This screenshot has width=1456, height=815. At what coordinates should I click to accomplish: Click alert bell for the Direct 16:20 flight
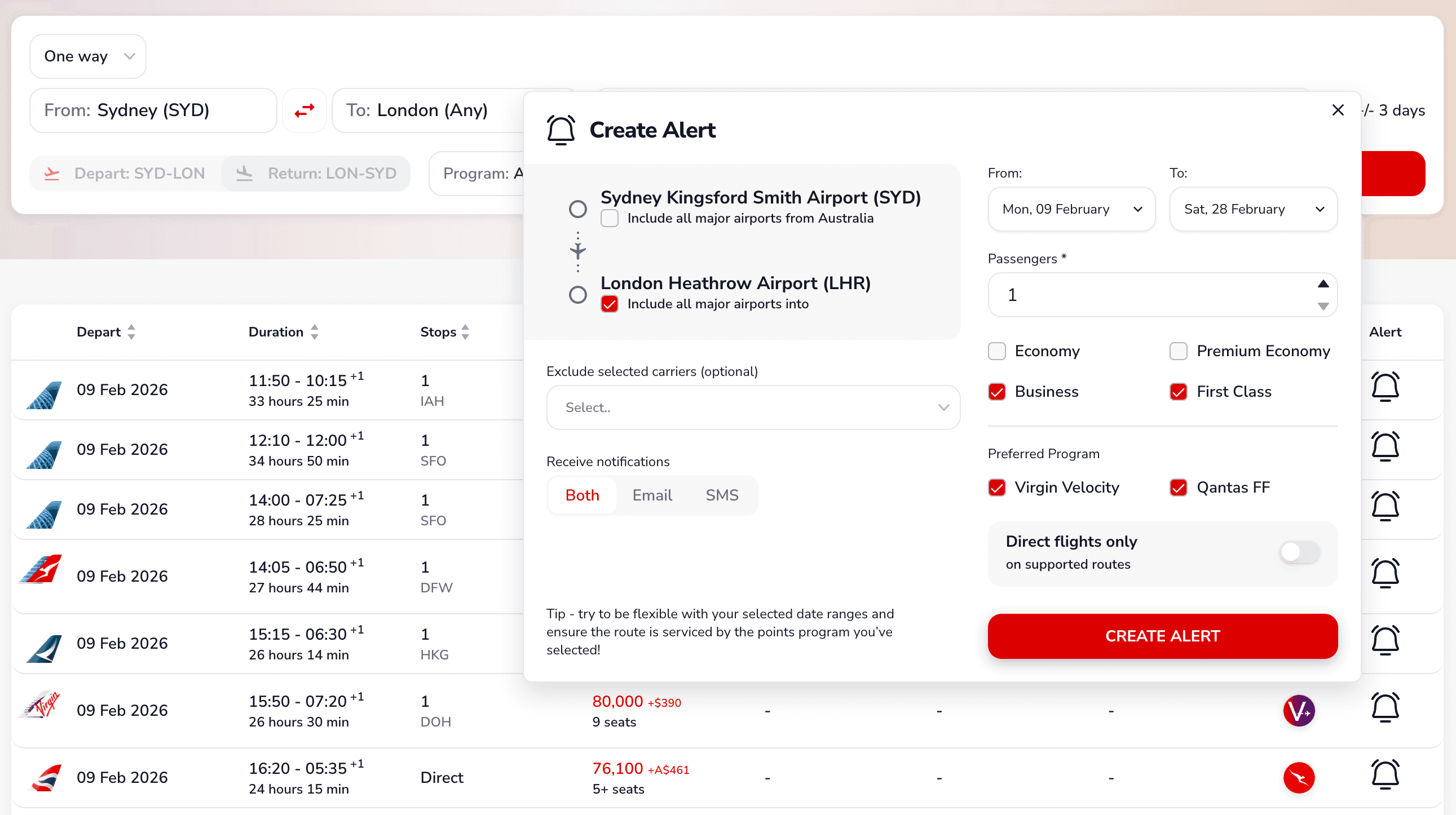pos(1385,775)
